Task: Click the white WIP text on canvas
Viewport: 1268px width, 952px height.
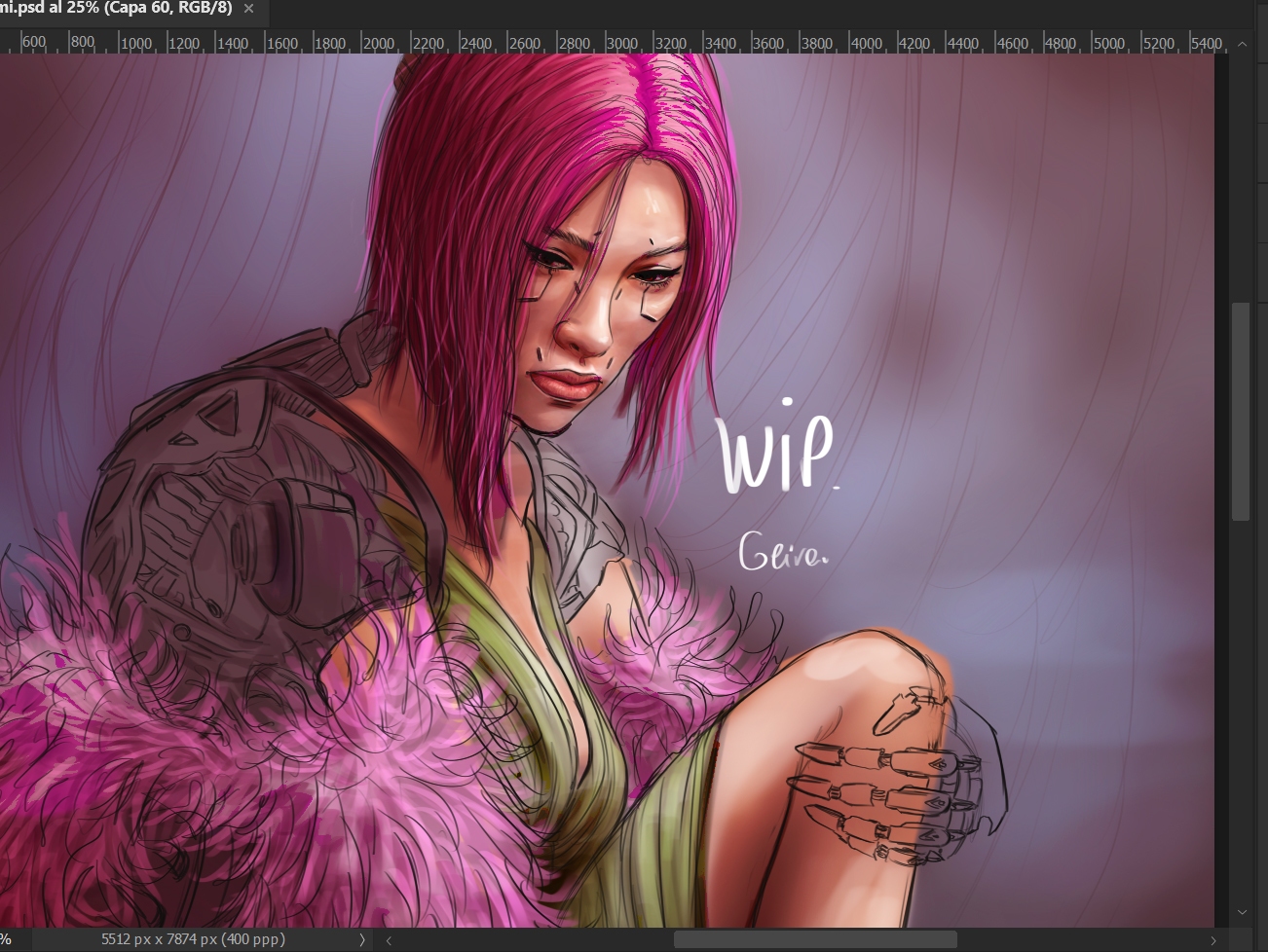Action: click(776, 453)
